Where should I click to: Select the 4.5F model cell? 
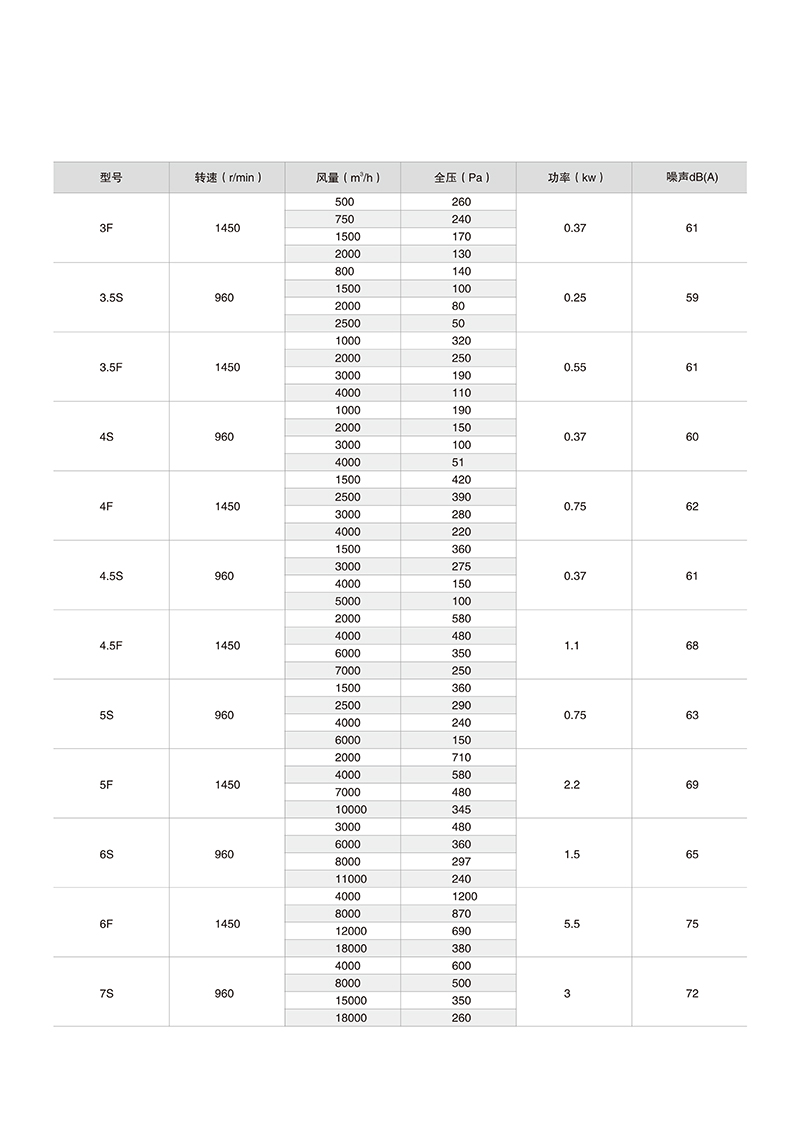click(111, 646)
